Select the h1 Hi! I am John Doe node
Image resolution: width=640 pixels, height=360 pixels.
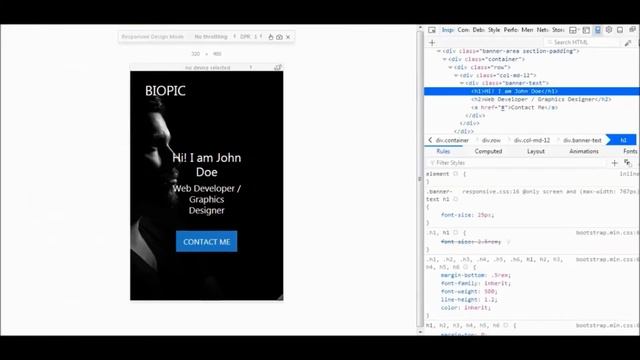click(532, 91)
